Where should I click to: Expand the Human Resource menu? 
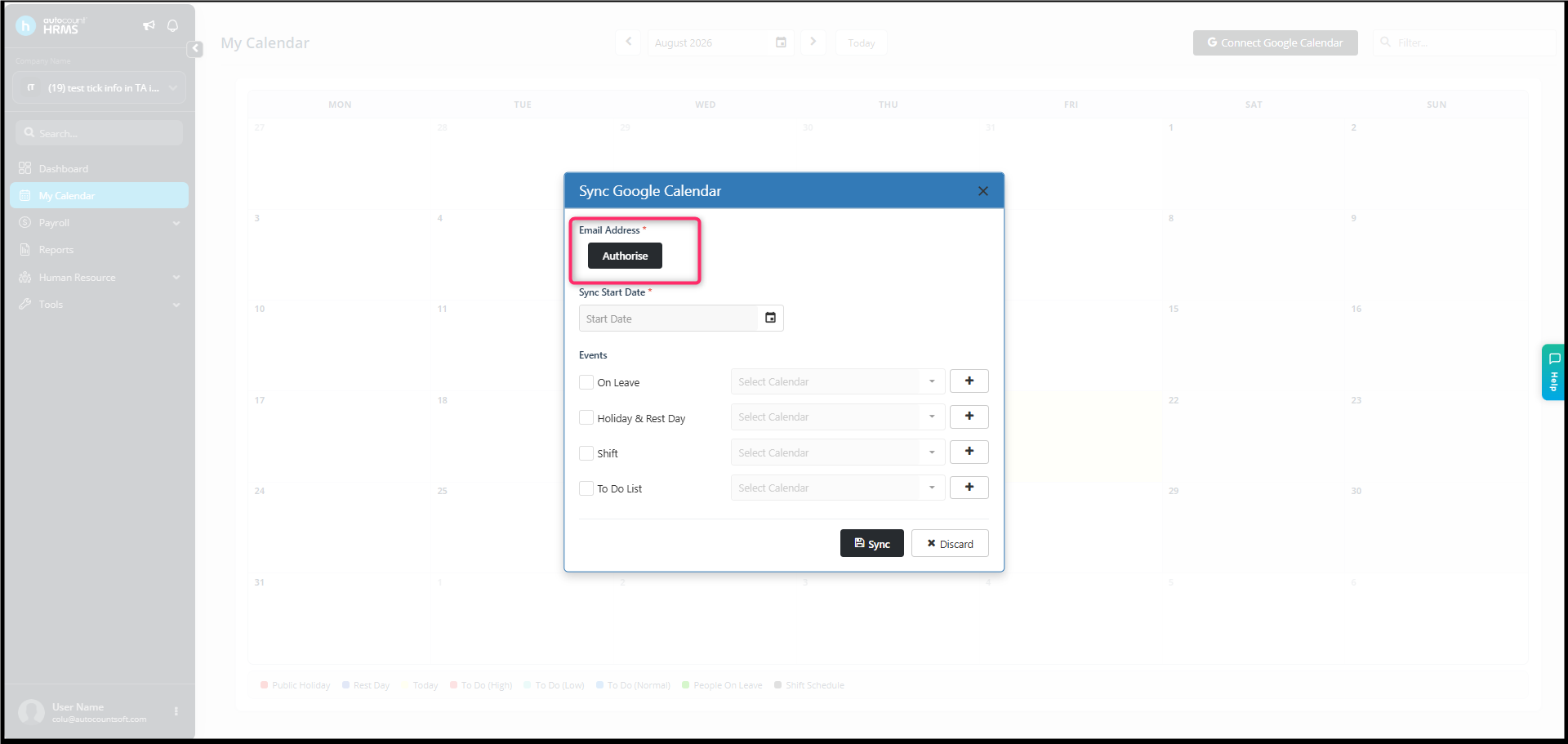[100, 278]
